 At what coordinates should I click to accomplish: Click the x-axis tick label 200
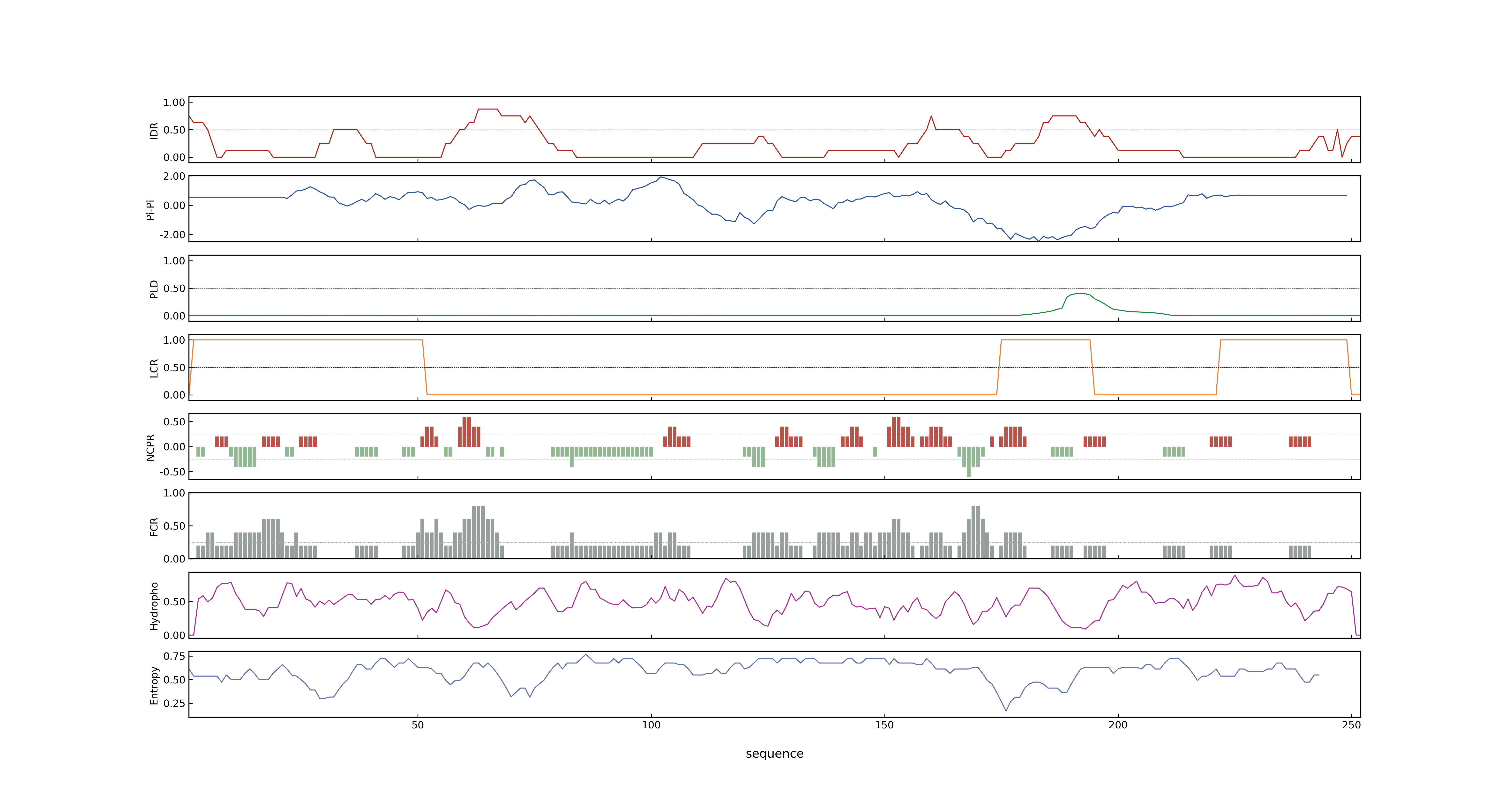[1118, 725]
